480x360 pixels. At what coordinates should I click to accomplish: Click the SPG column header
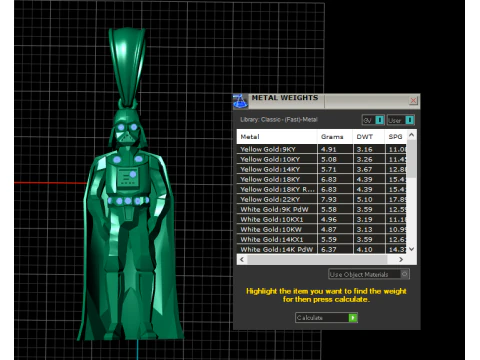point(396,137)
